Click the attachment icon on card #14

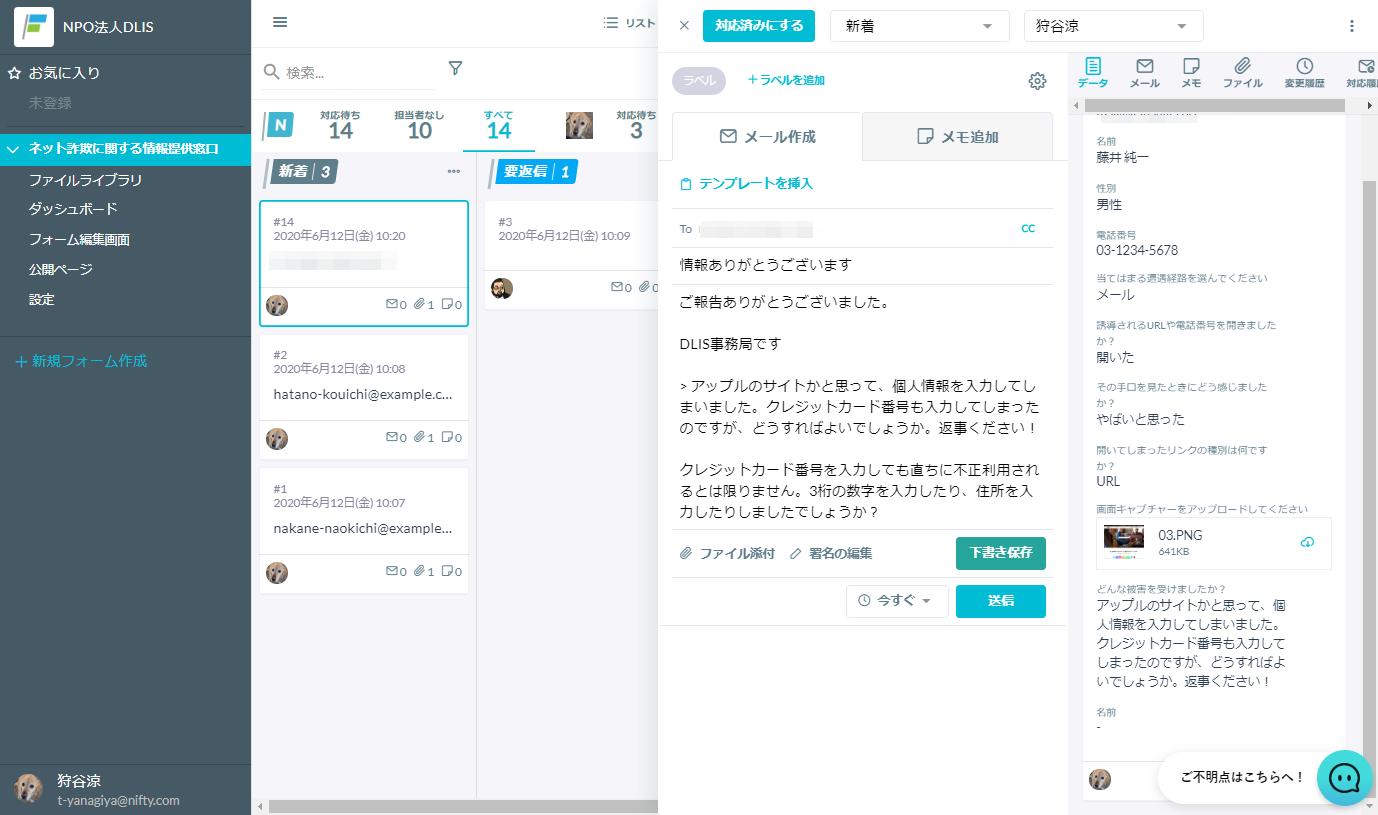pos(420,304)
